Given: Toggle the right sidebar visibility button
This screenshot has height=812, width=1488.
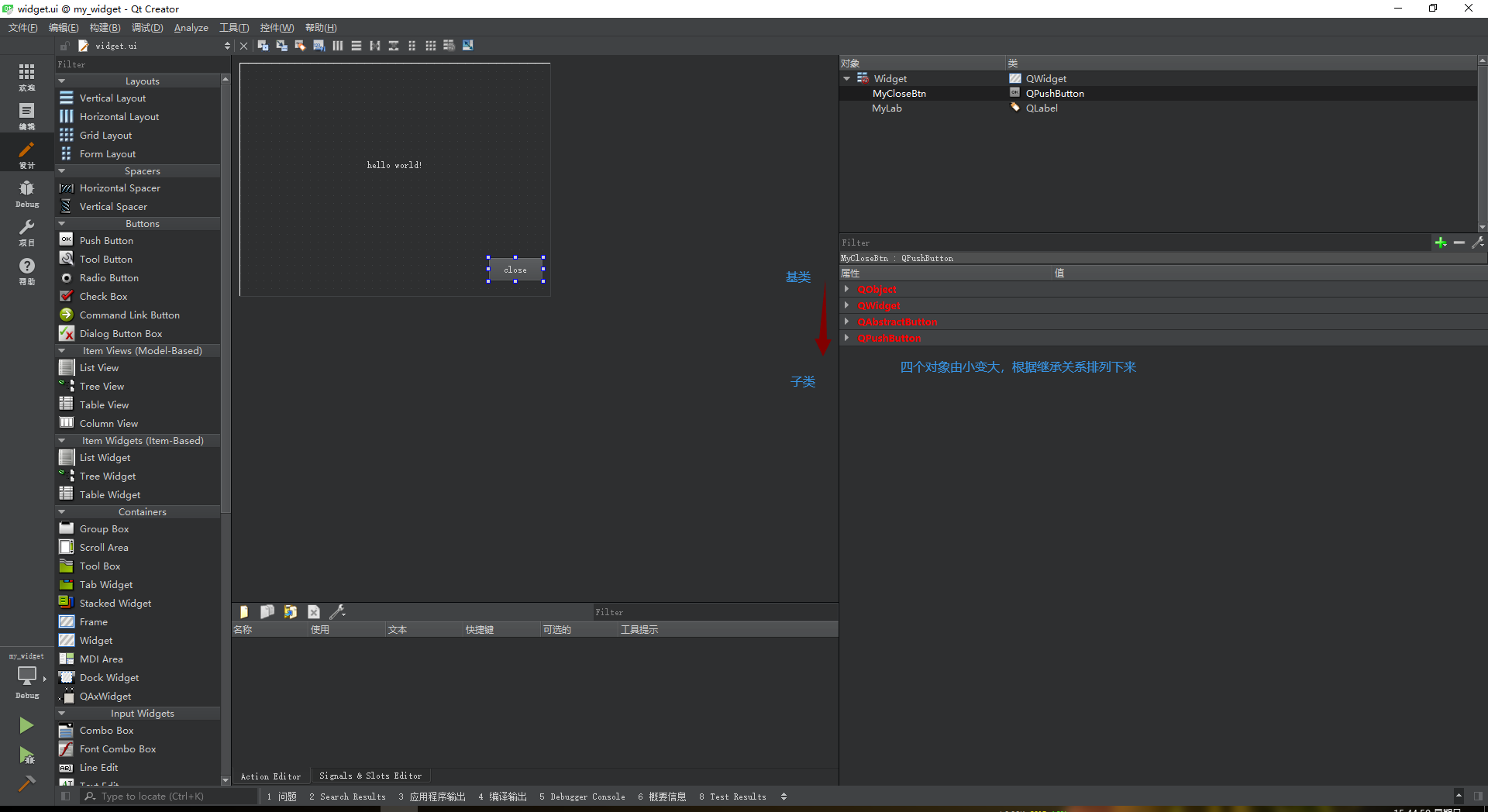Looking at the screenshot, I should [x=1478, y=797].
